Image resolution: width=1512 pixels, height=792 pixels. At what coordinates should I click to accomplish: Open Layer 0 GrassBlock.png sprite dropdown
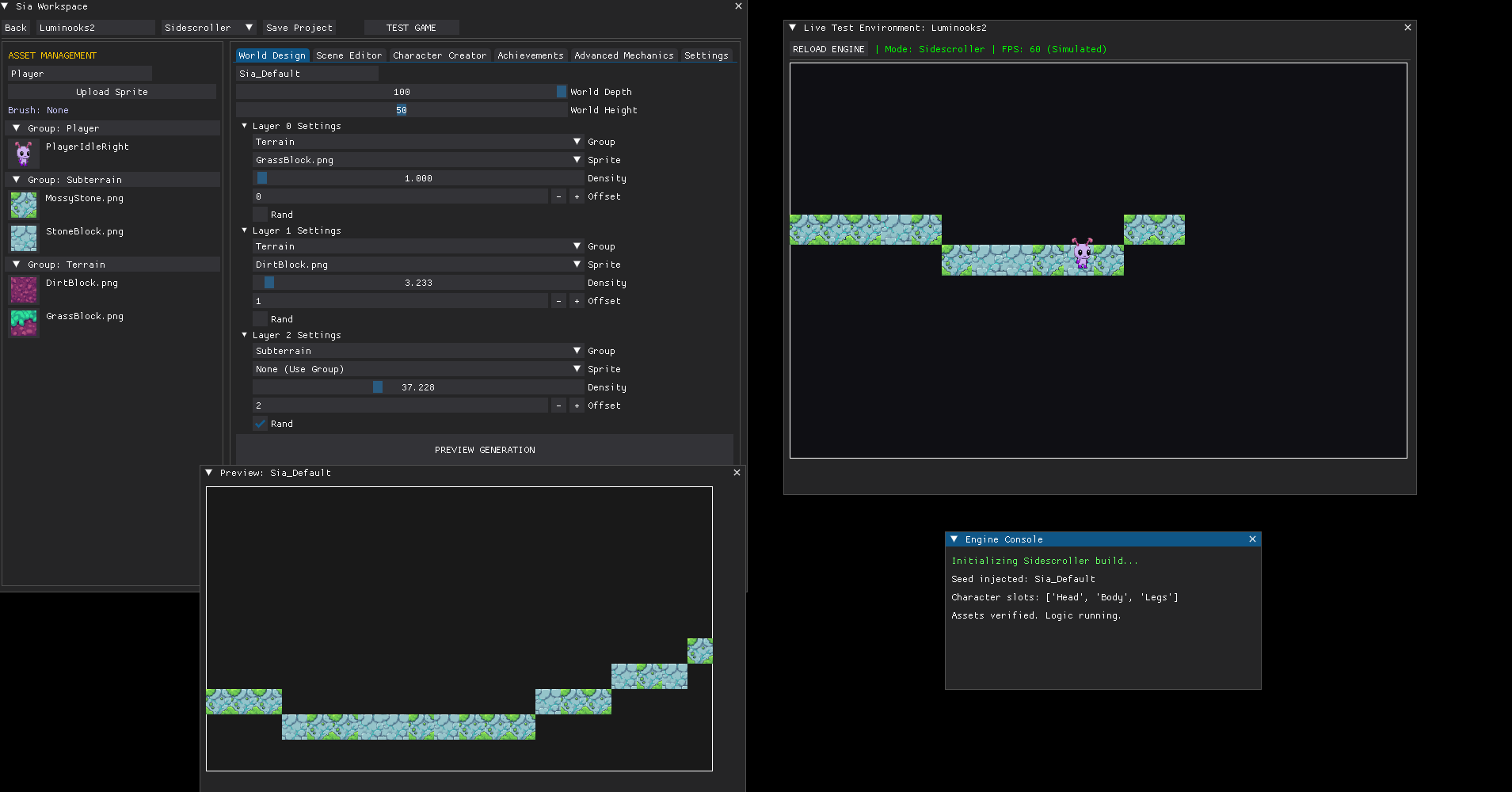pyautogui.click(x=418, y=160)
